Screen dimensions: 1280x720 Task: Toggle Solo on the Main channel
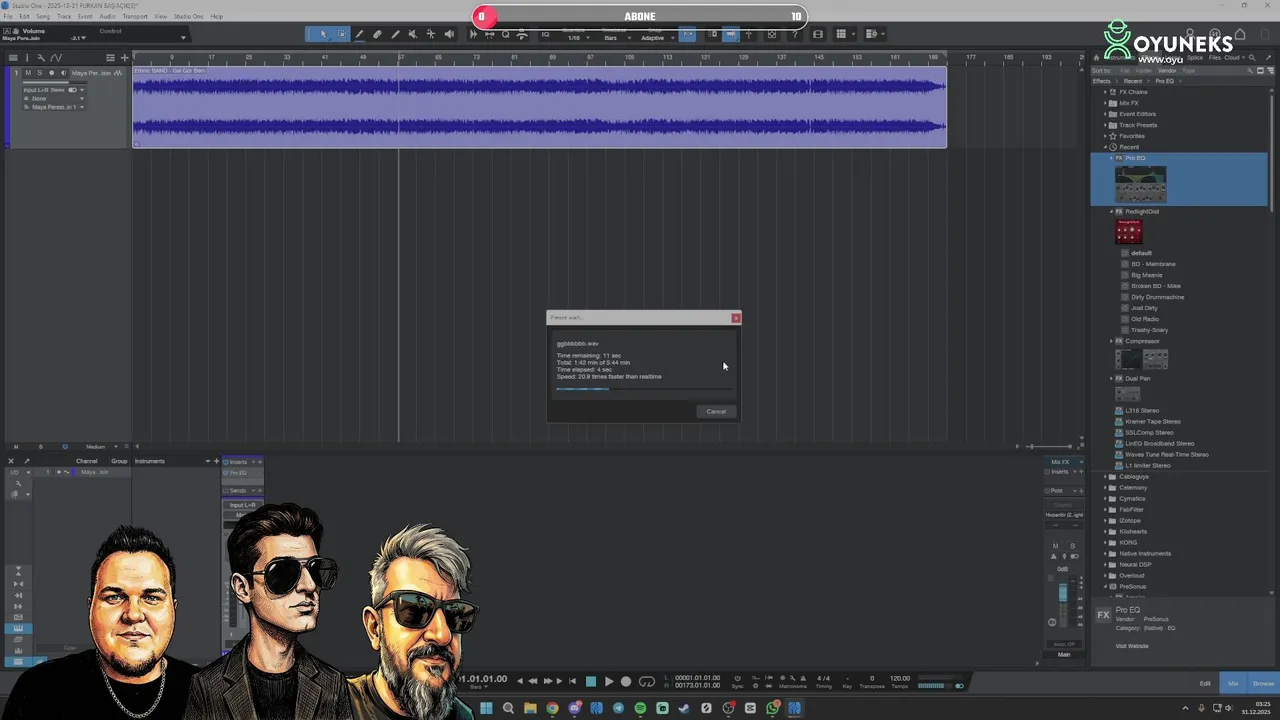[1073, 546]
